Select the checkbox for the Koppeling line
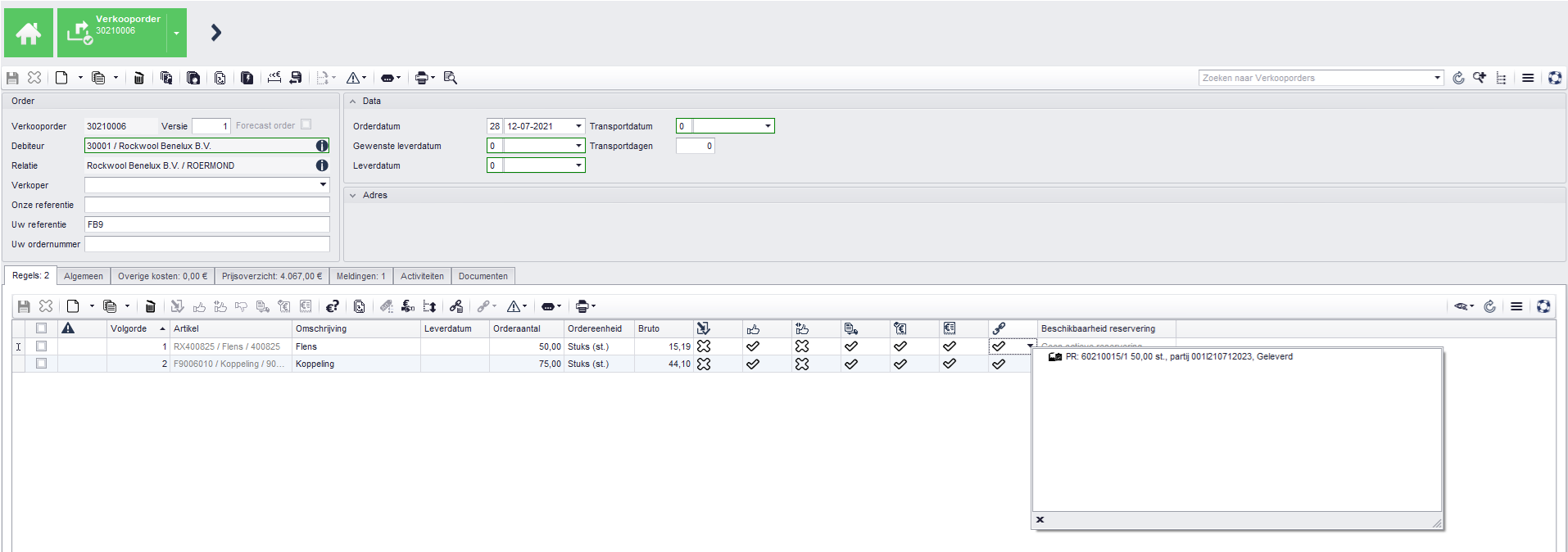 pyautogui.click(x=41, y=364)
